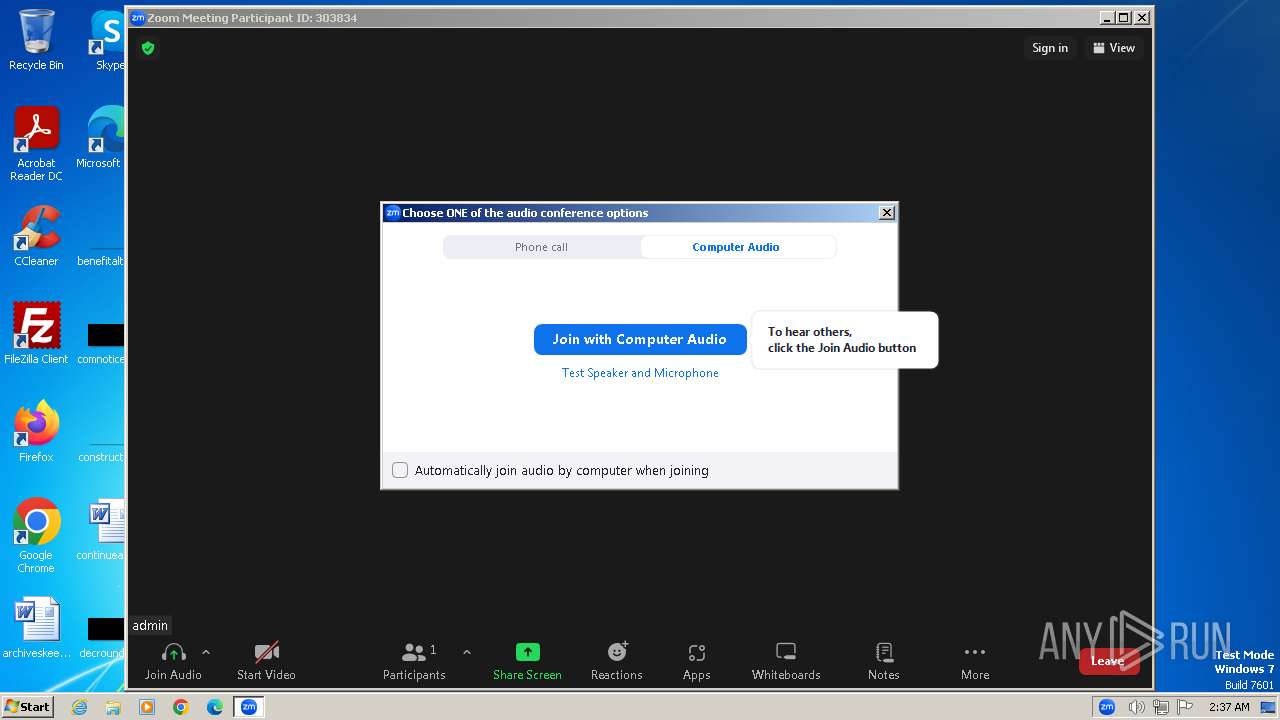Click the Windows Start button
The height and width of the screenshot is (720, 1280).
point(27,706)
